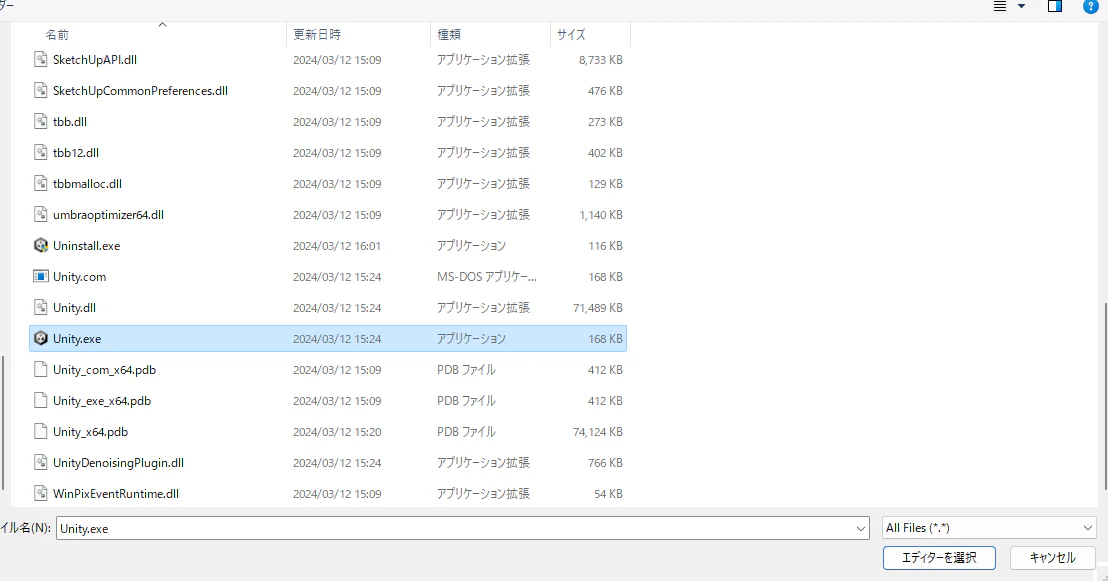Click the 2024/03/12 16:01 date of Uninstall.exe

[337, 246]
